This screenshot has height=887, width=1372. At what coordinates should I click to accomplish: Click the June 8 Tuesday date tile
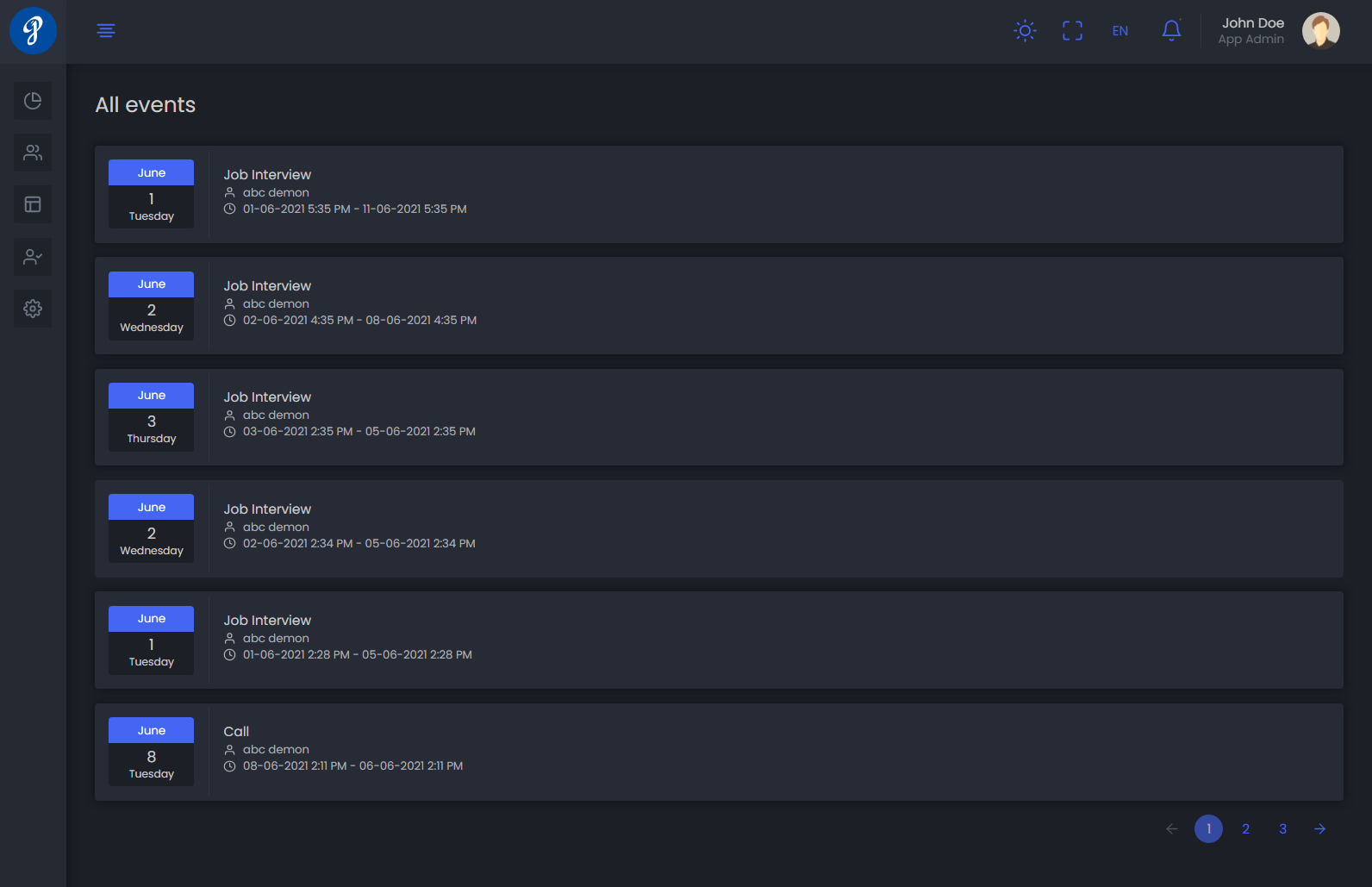152,752
